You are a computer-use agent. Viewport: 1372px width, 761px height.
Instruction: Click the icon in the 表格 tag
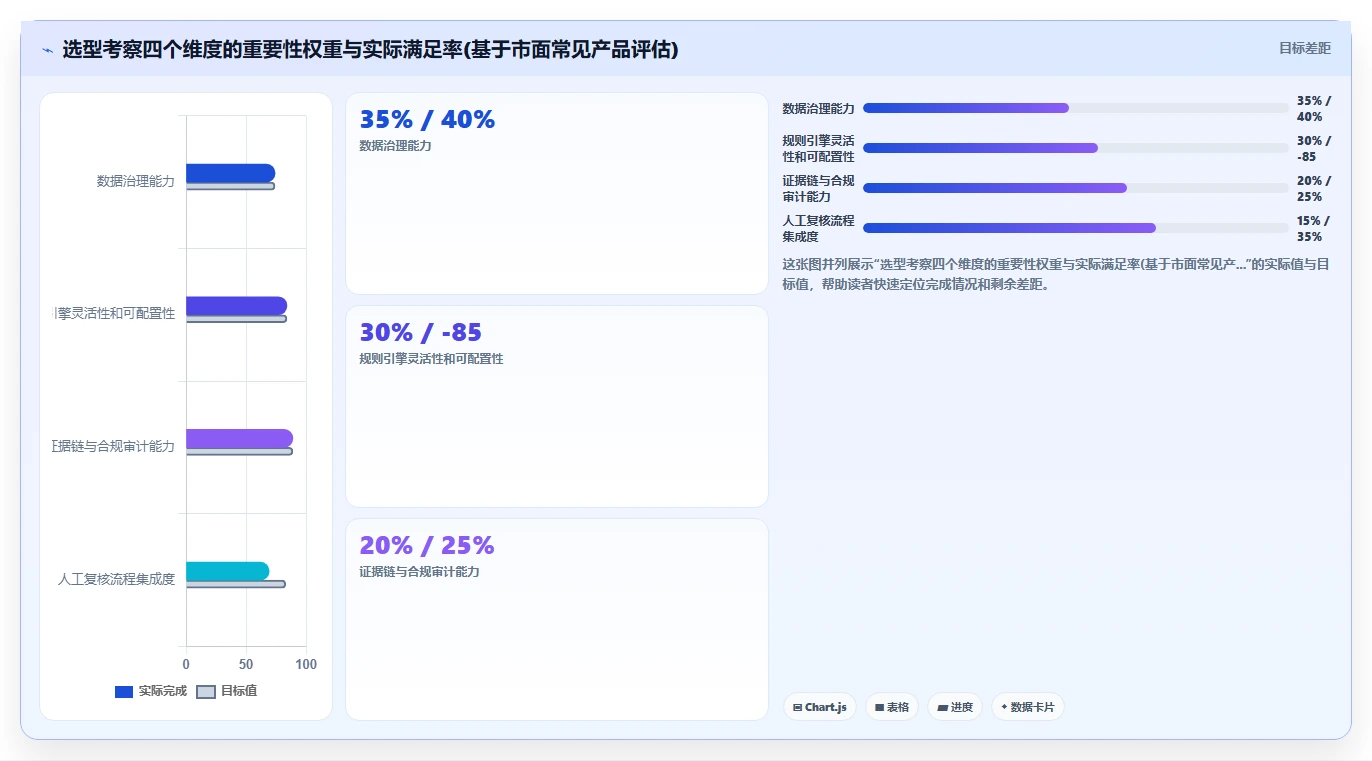pos(879,707)
